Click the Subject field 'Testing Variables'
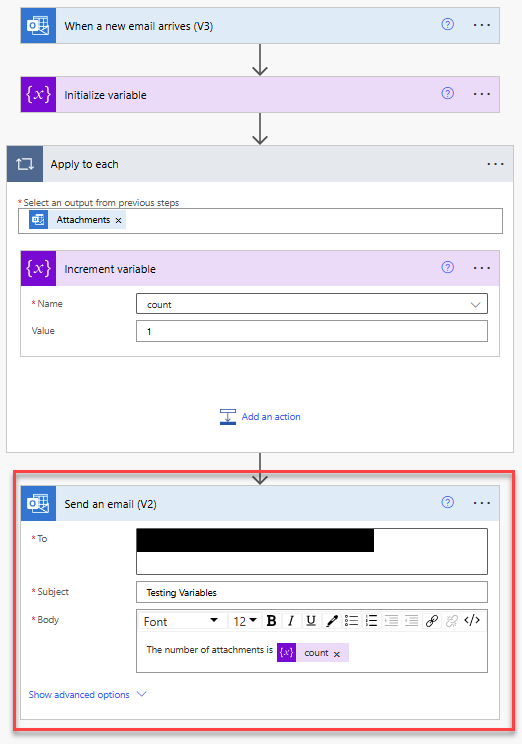Image resolution: width=522 pixels, height=744 pixels. coord(312,592)
